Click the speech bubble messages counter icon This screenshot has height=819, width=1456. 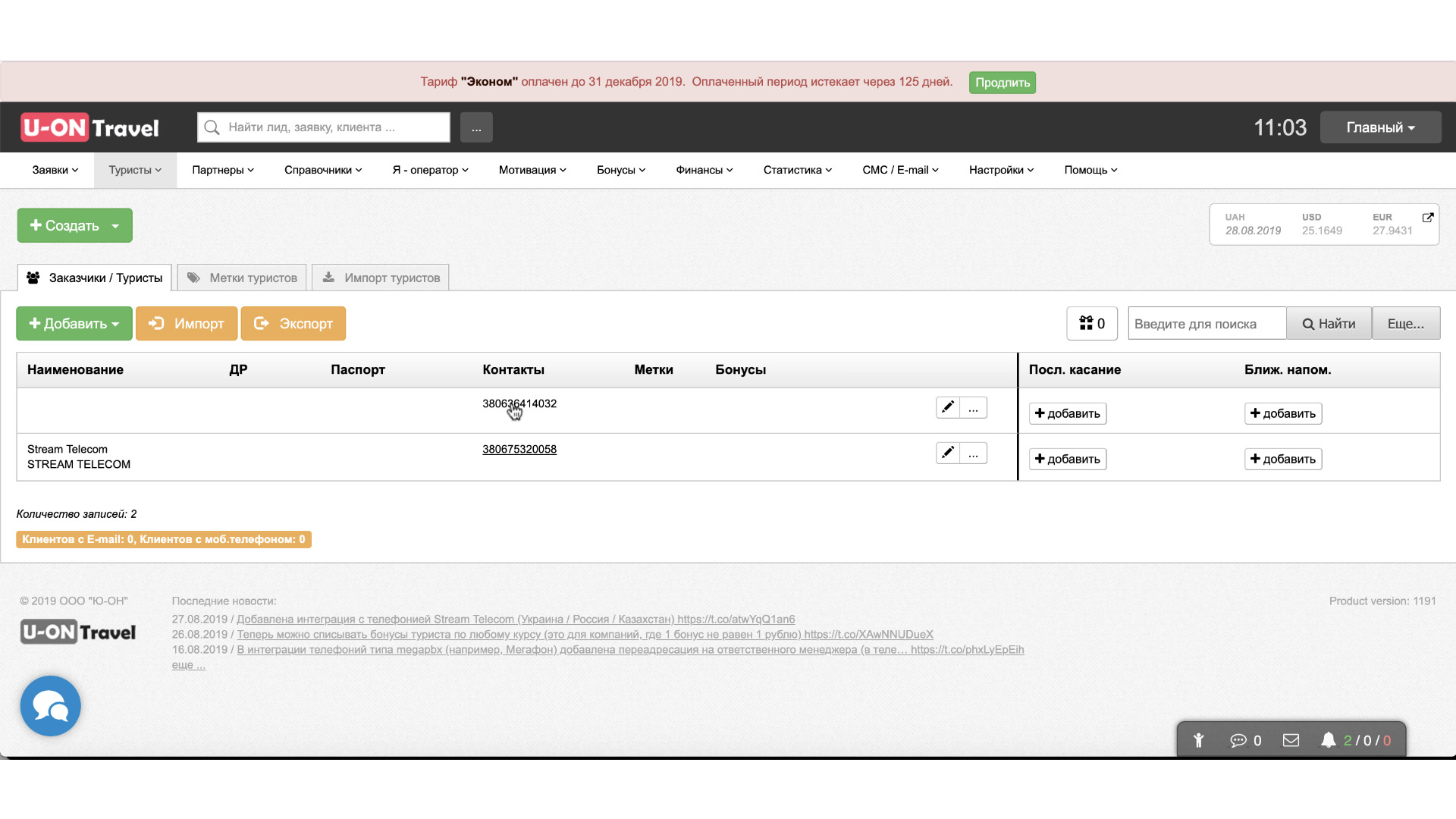click(x=1238, y=740)
